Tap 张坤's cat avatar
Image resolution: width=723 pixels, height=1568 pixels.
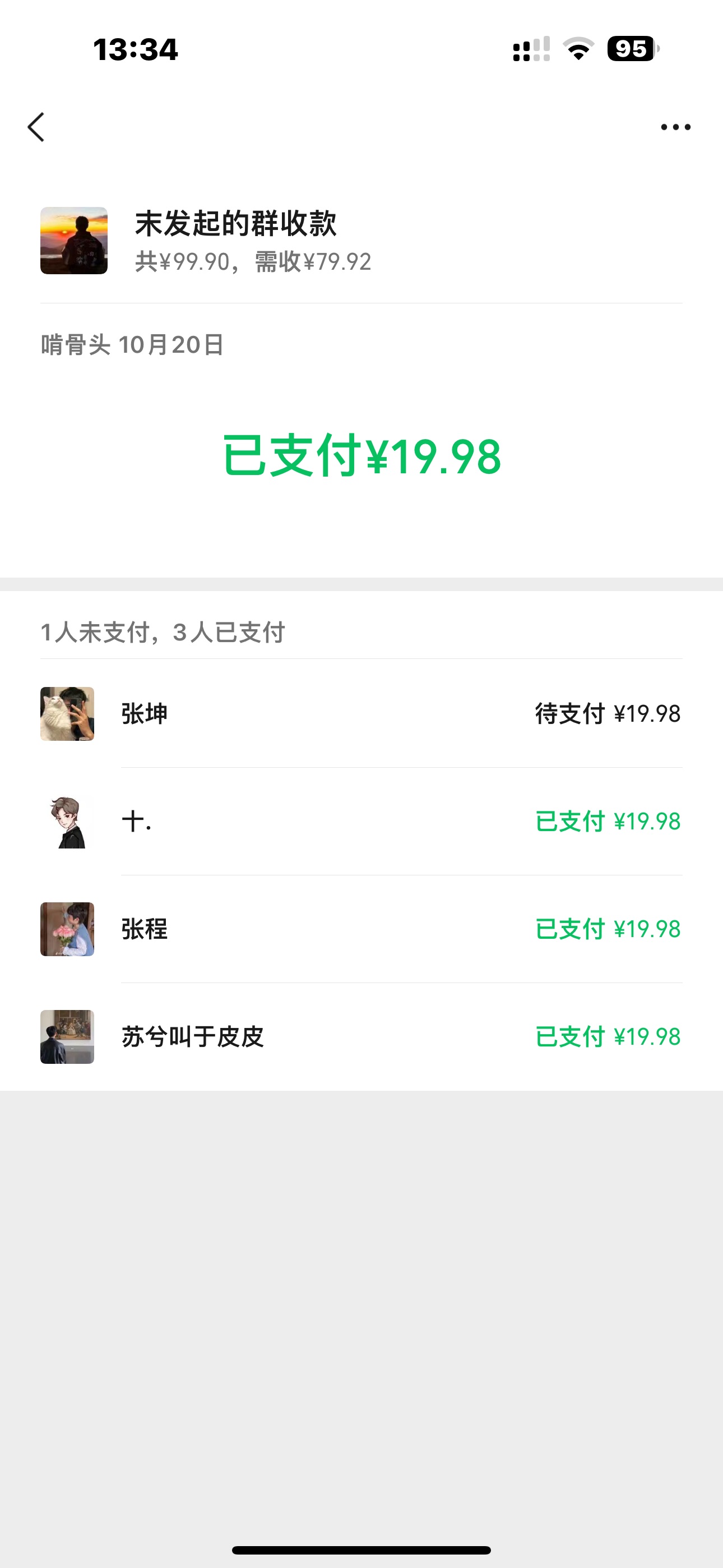67,714
